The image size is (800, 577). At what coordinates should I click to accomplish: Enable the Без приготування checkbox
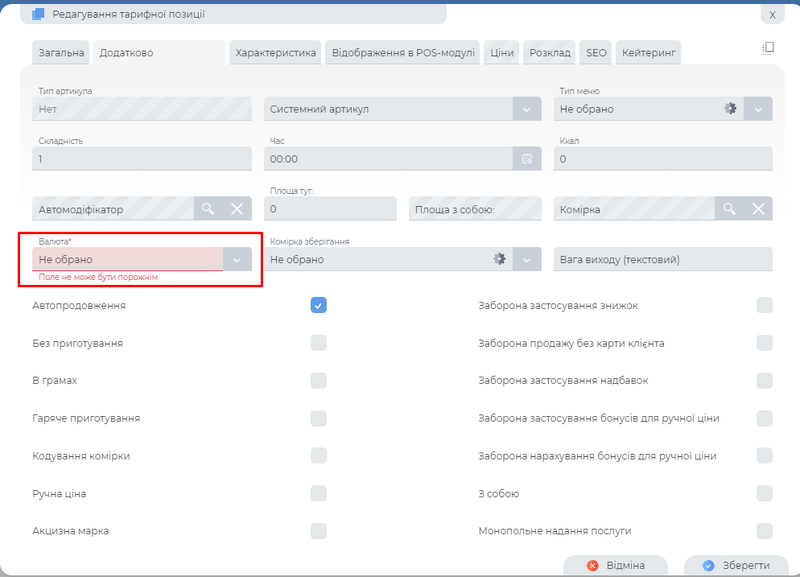point(318,343)
